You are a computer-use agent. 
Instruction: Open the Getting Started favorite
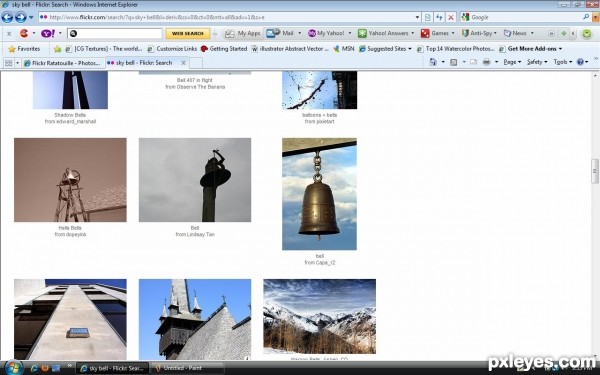pos(224,49)
